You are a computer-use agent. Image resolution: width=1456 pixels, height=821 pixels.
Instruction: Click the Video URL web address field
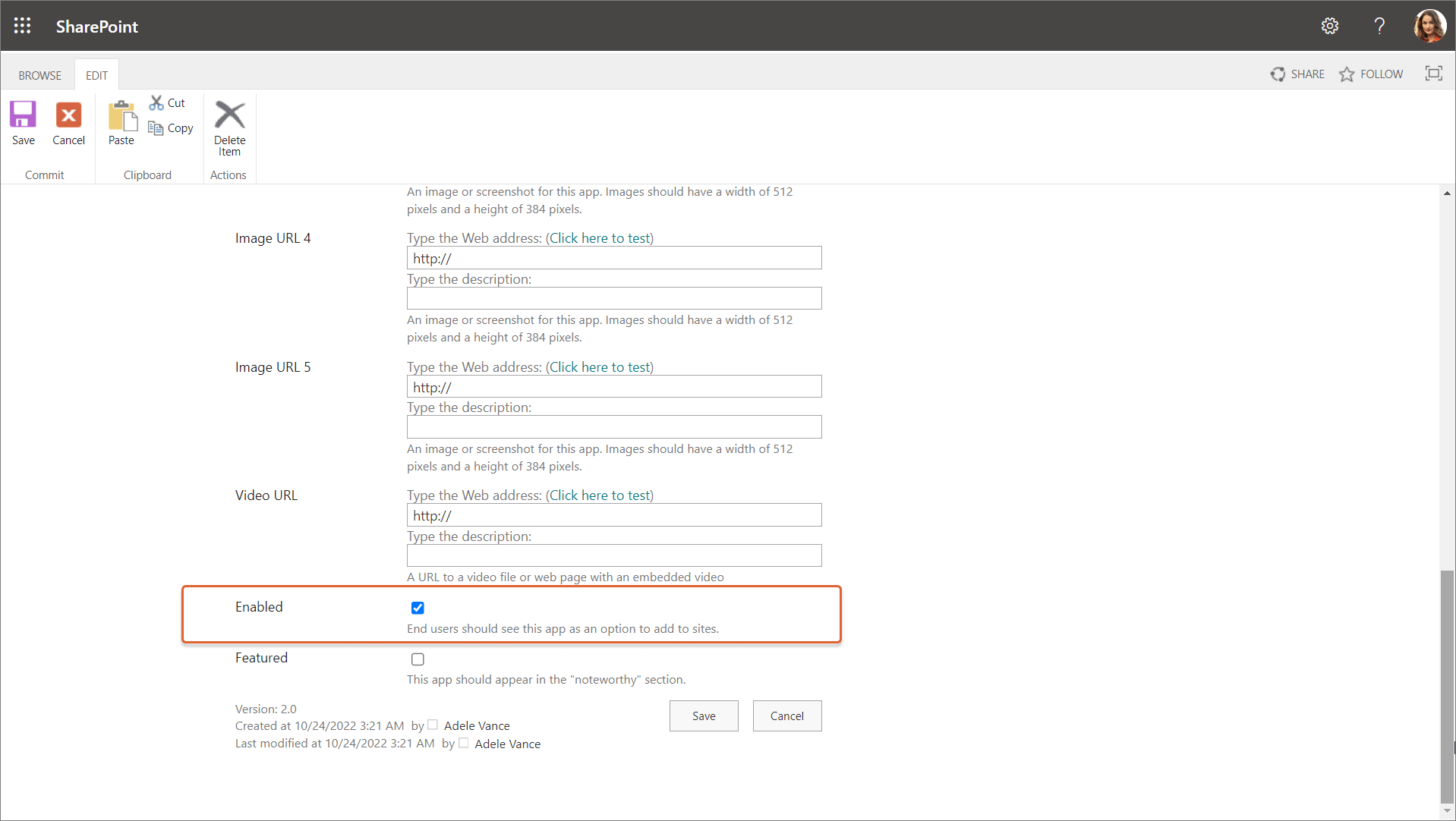[x=613, y=515]
